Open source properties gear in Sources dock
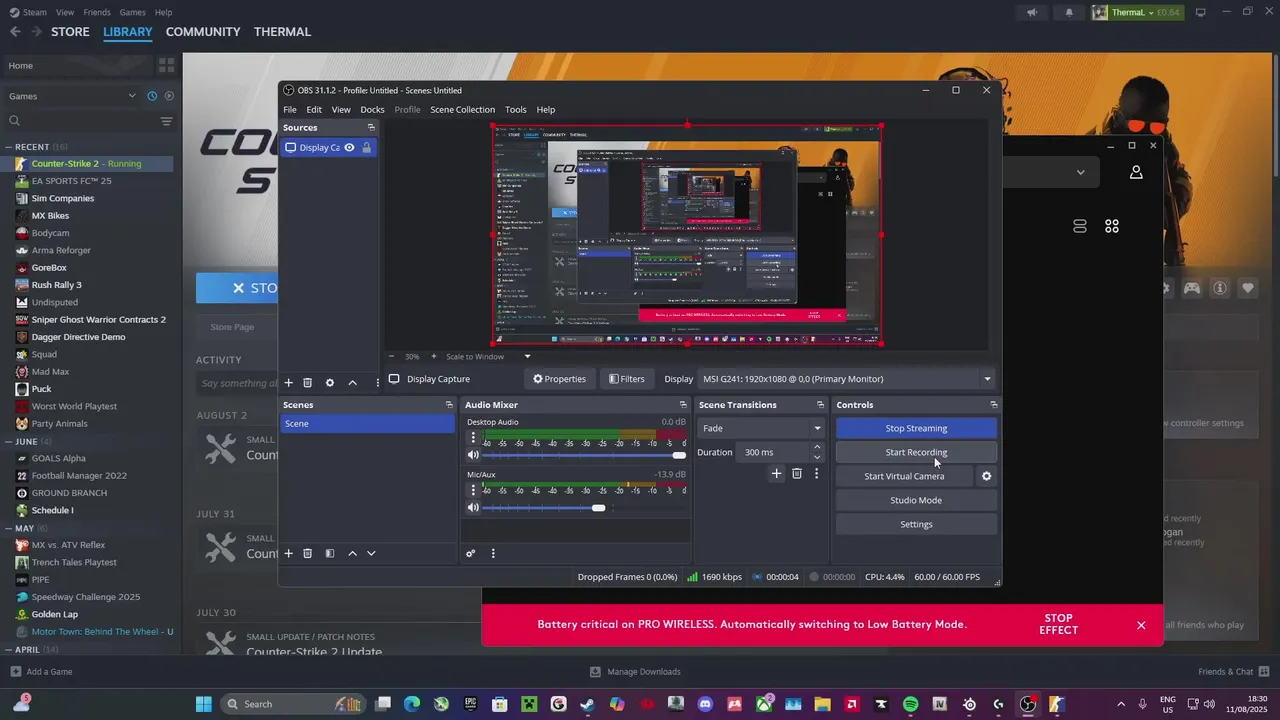This screenshot has width=1280, height=720. (330, 383)
